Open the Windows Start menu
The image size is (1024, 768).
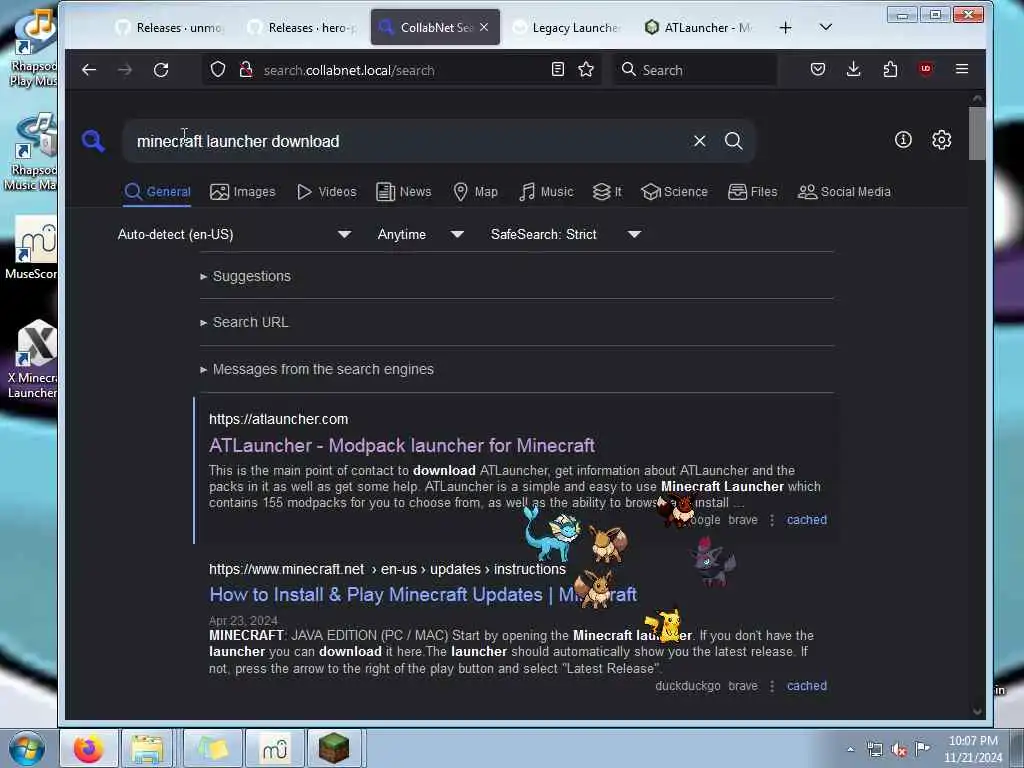[27, 748]
